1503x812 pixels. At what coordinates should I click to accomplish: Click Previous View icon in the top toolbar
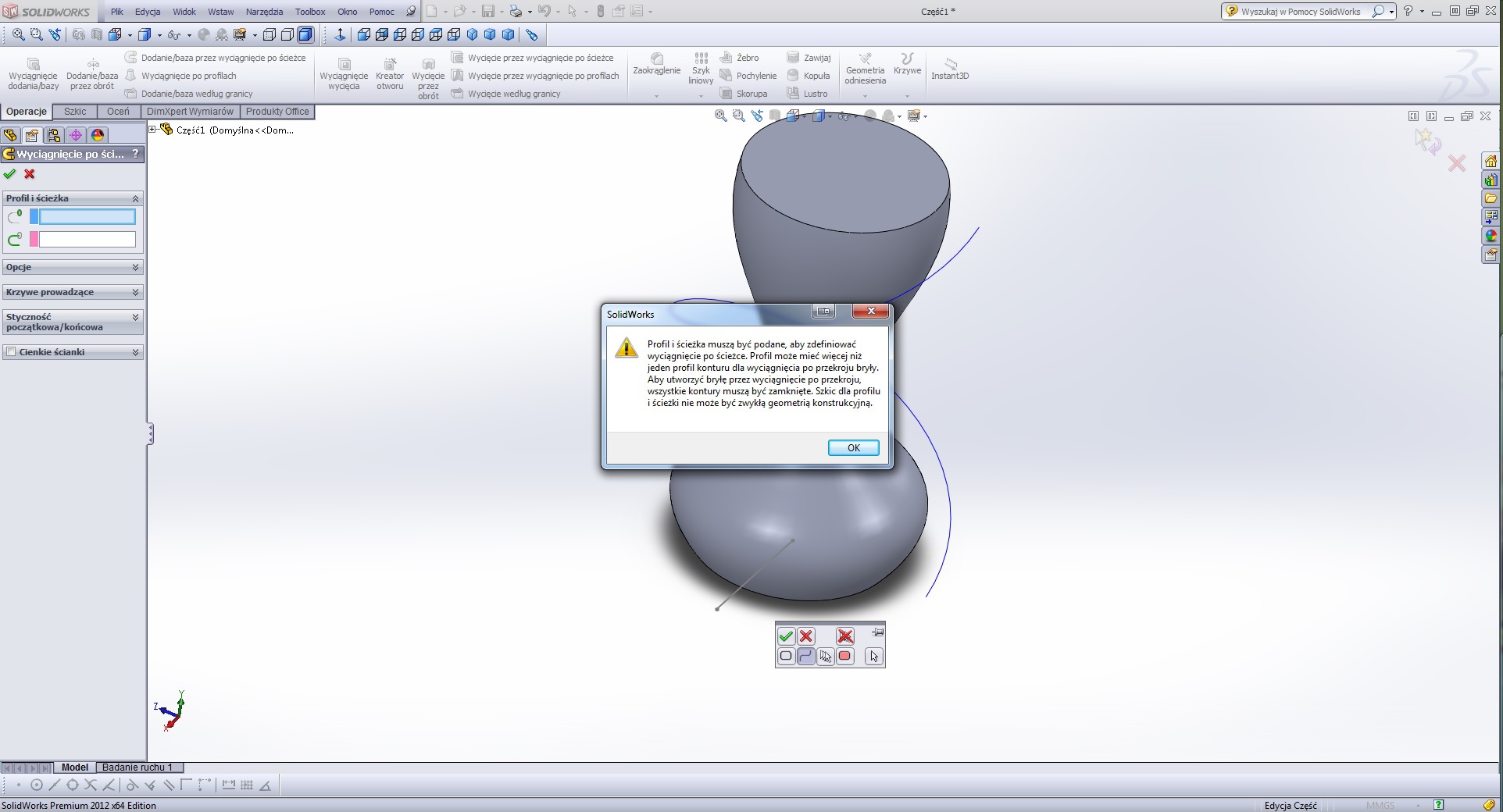point(54,34)
